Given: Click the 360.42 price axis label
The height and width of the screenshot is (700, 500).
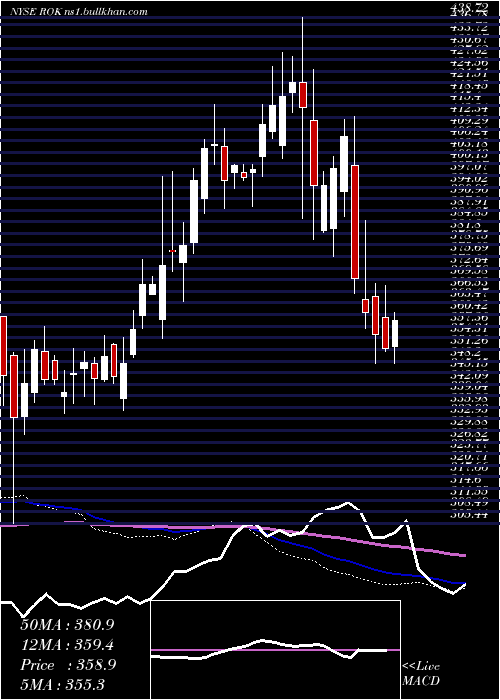Looking at the screenshot, I should coord(468,306).
